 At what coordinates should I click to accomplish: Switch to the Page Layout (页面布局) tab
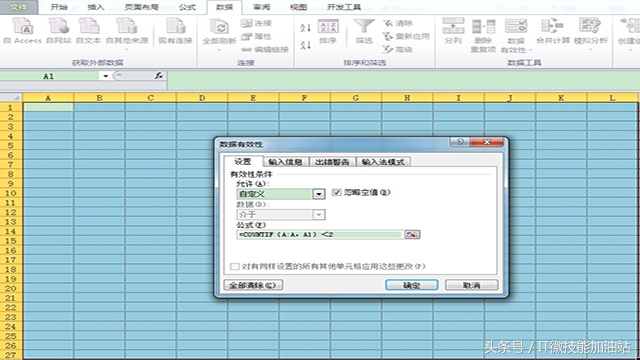[141, 7]
